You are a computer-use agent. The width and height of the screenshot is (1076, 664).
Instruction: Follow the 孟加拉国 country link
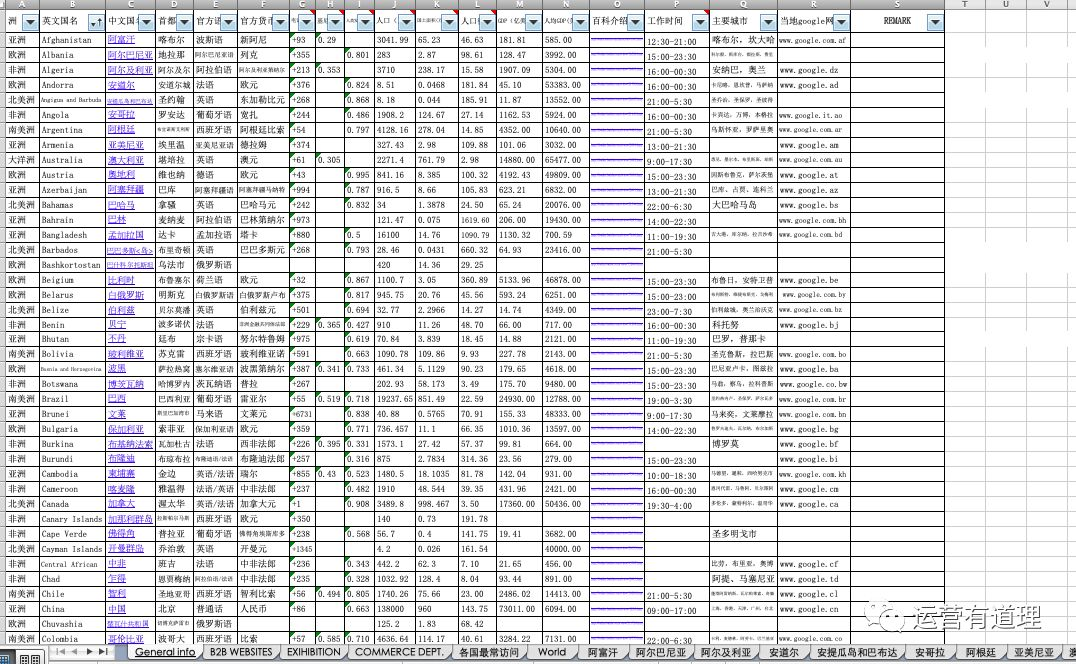pos(126,235)
